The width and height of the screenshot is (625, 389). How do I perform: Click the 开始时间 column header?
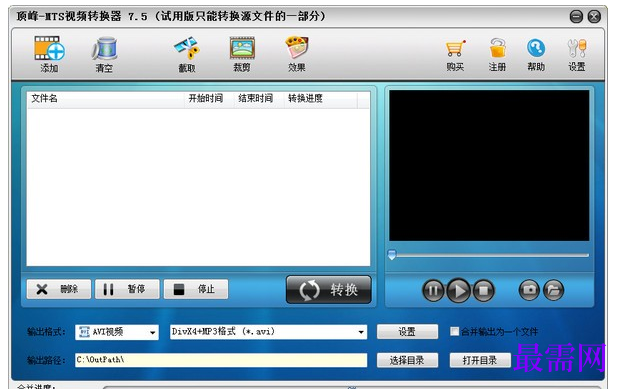pyautogui.click(x=209, y=98)
